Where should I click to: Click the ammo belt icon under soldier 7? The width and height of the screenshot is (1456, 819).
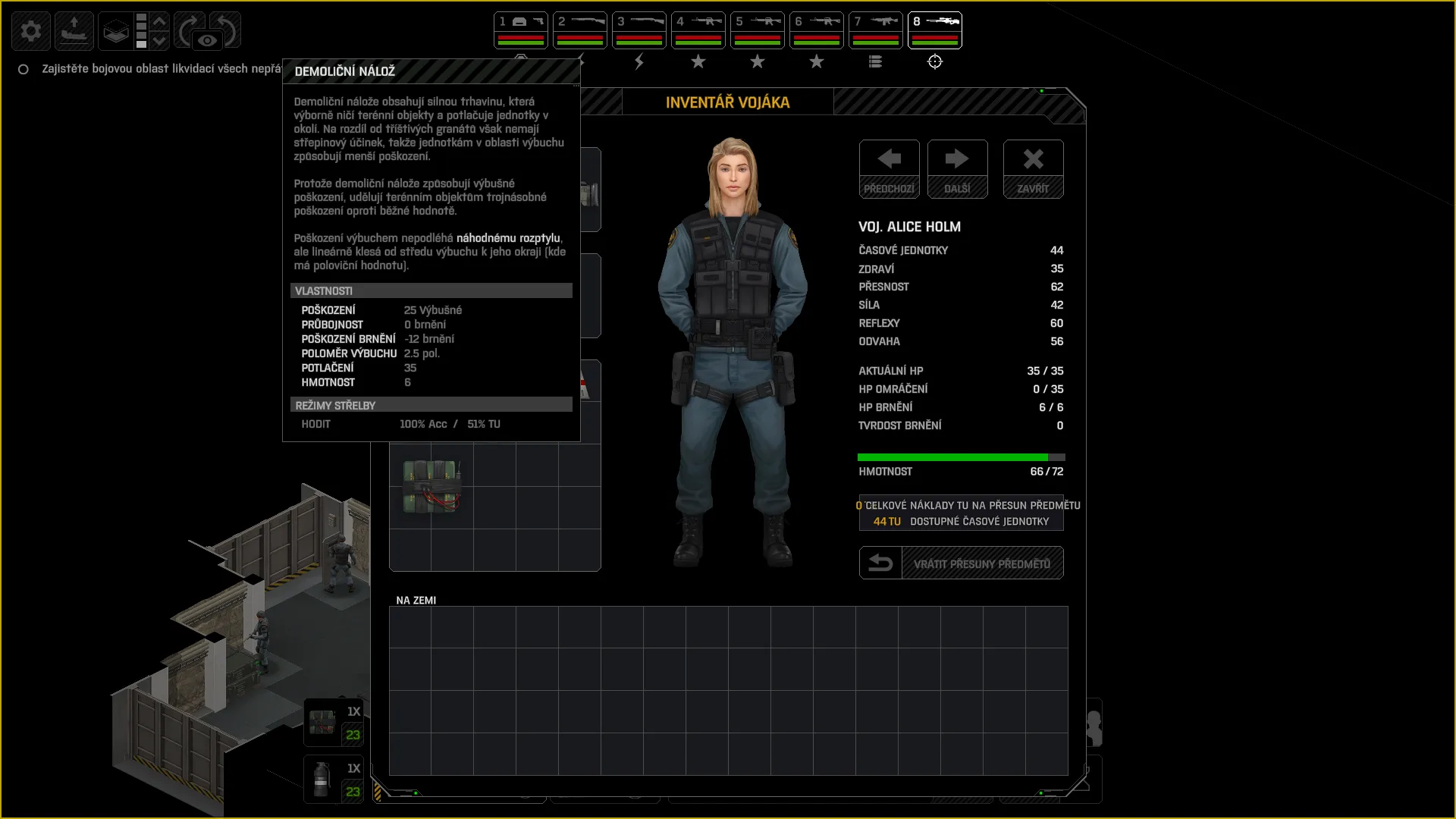876,61
